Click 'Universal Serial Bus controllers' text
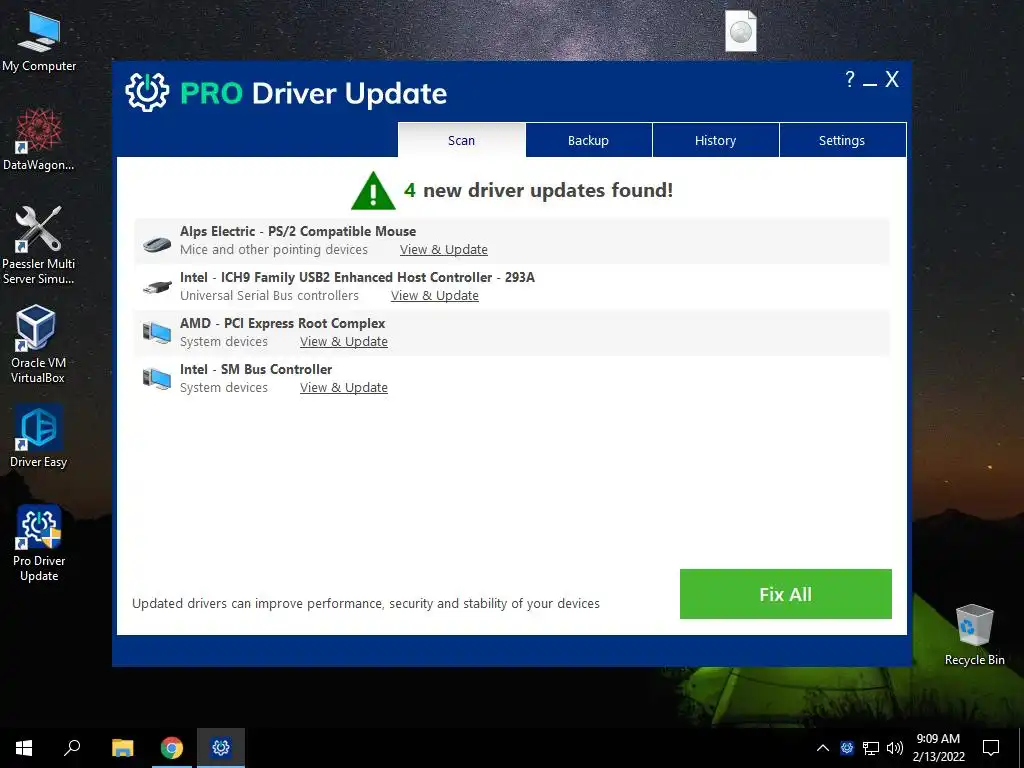The image size is (1024, 768). pyautogui.click(x=269, y=295)
